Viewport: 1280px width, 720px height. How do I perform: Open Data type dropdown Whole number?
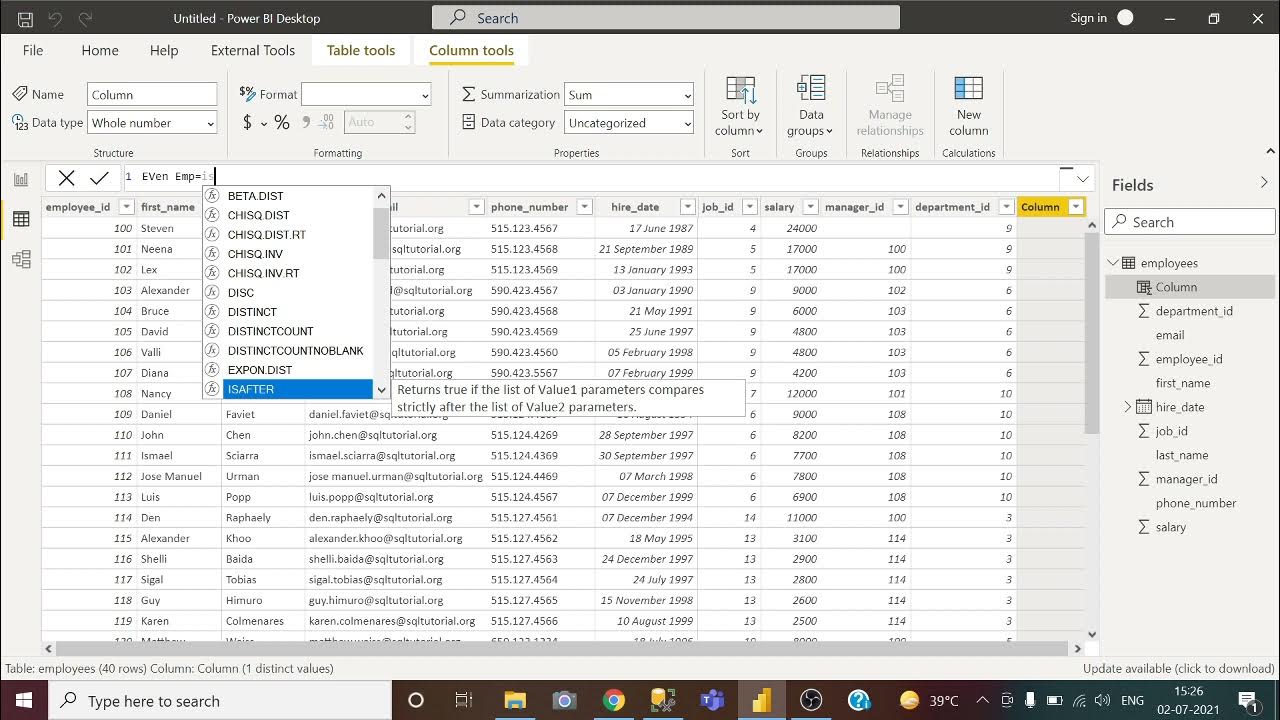pyautogui.click(x=152, y=123)
